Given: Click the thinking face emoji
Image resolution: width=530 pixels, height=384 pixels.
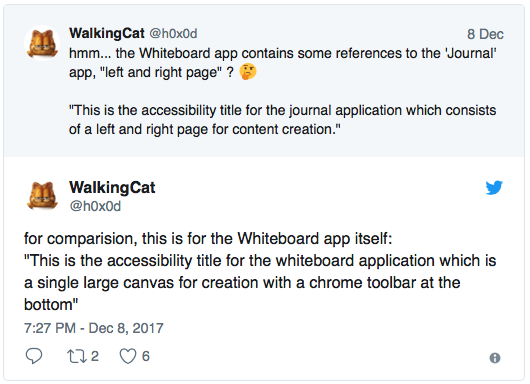Looking at the screenshot, I should (248, 72).
